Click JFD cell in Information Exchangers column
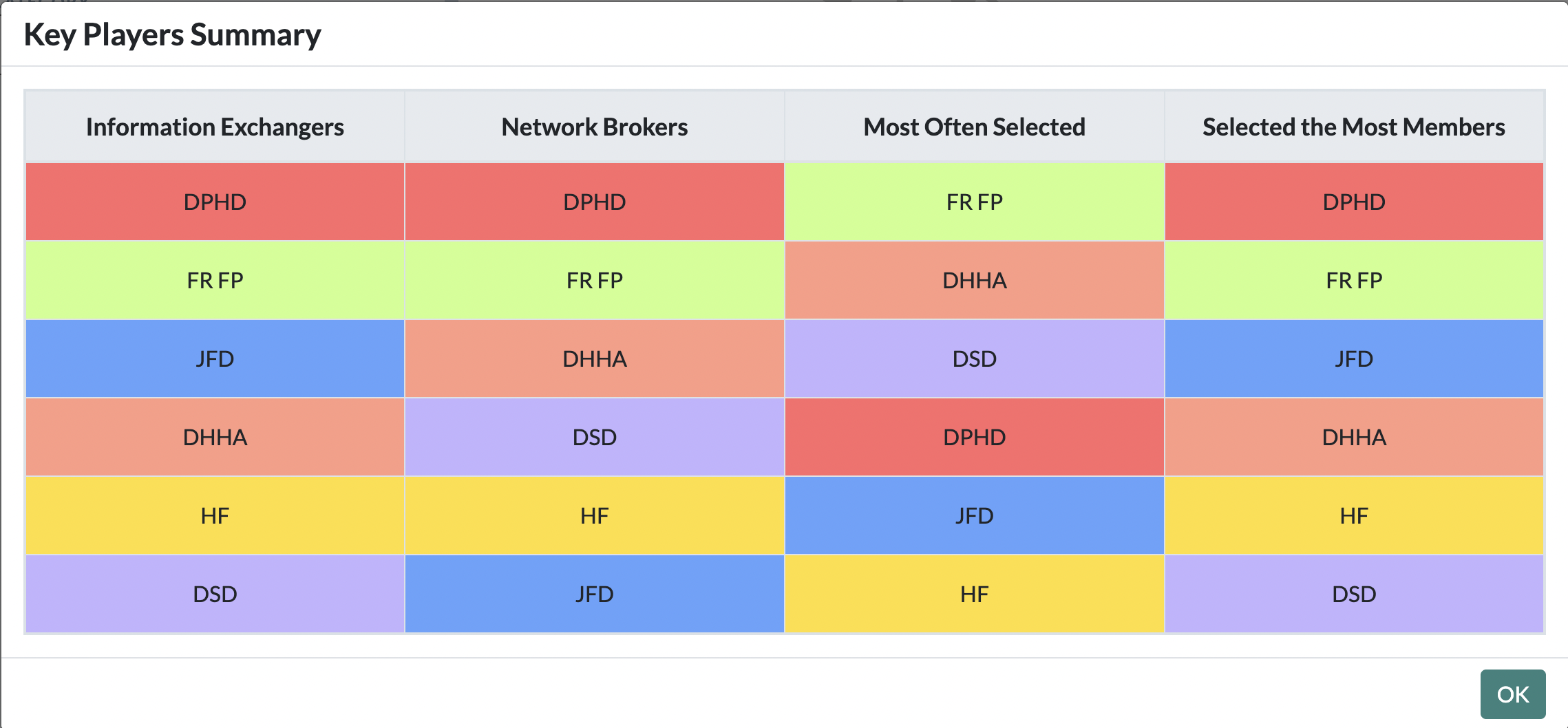Screen dimensions: 1568x728 tap(215, 358)
